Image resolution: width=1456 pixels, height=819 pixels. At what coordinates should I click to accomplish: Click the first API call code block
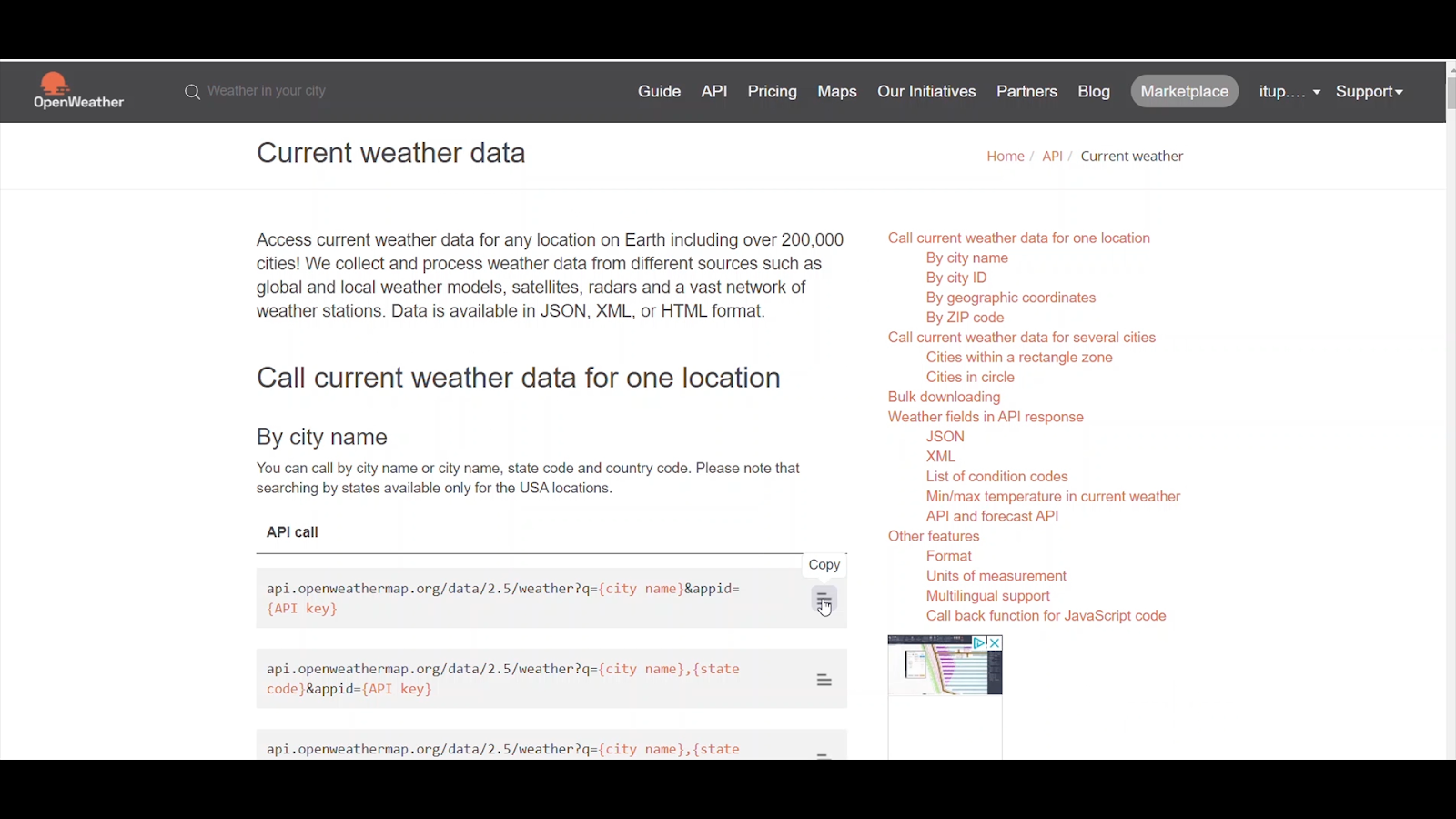pyautogui.click(x=551, y=599)
